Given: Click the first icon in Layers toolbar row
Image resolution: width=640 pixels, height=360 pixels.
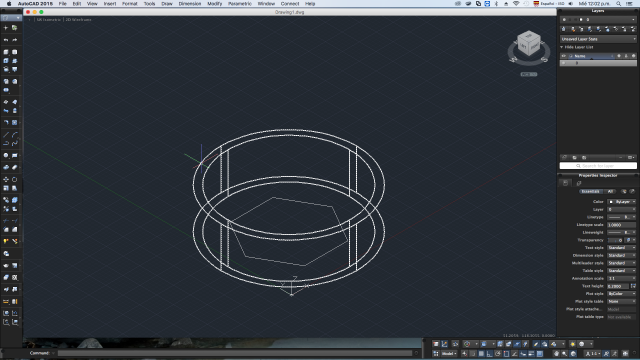Looking at the screenshot, I should [564, 29].
